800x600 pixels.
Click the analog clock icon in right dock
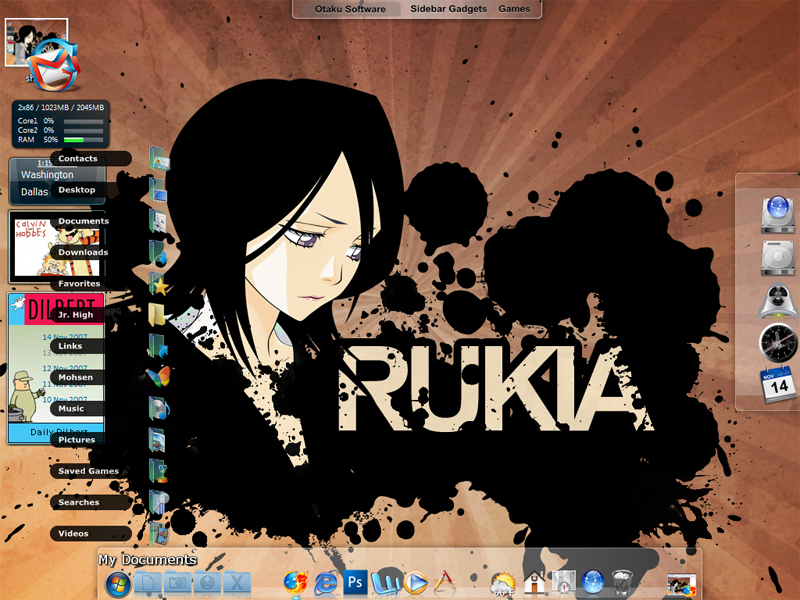tap(778, 343)
